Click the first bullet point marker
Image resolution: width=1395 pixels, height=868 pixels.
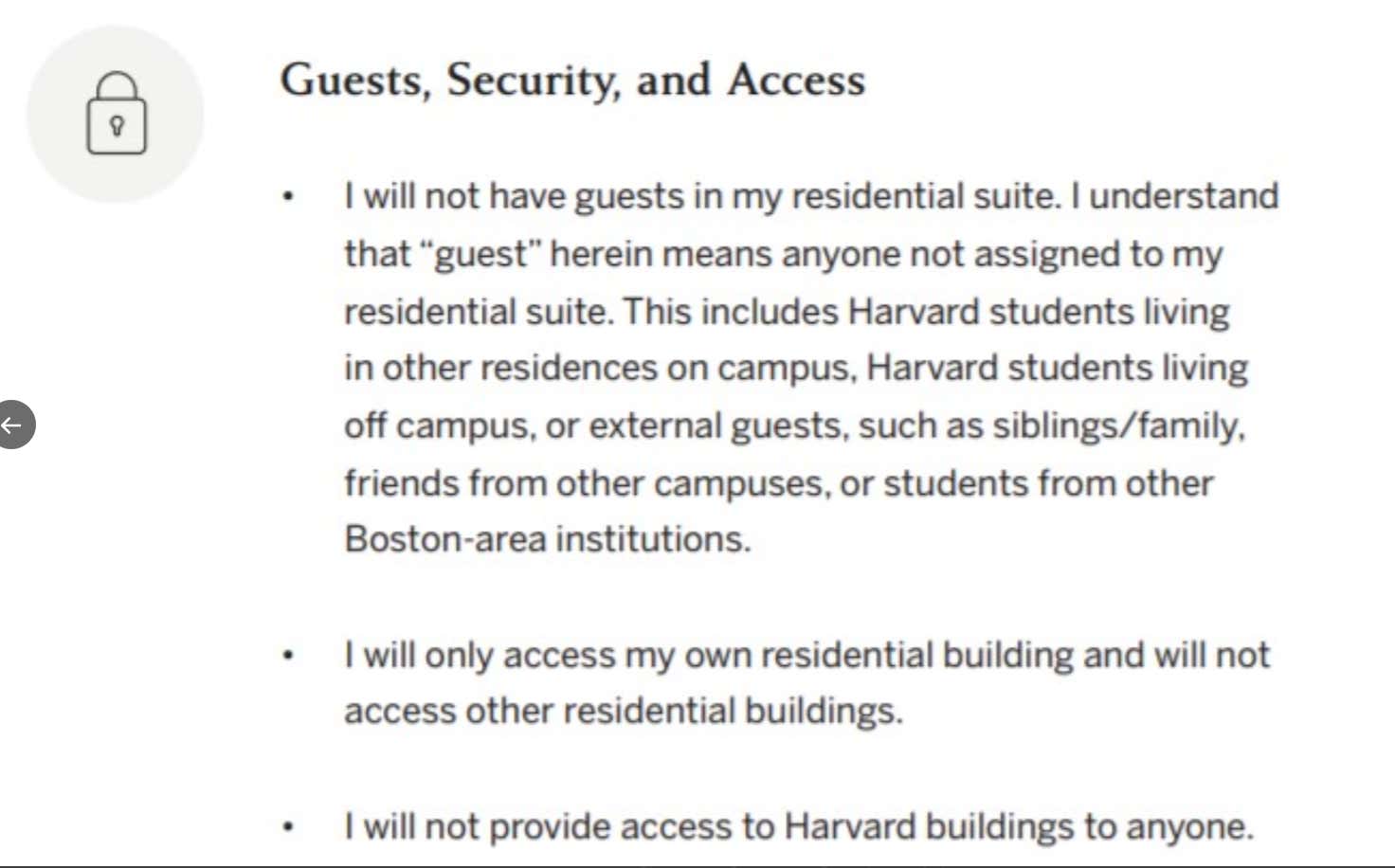tap(288, 197)
